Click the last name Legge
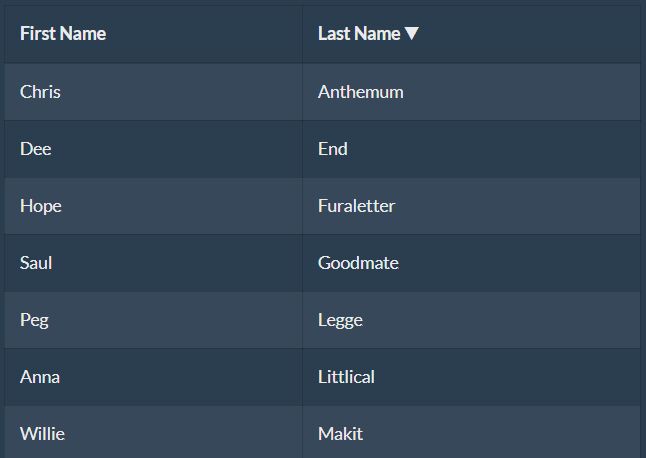646x458 pixels. [340, 320]
